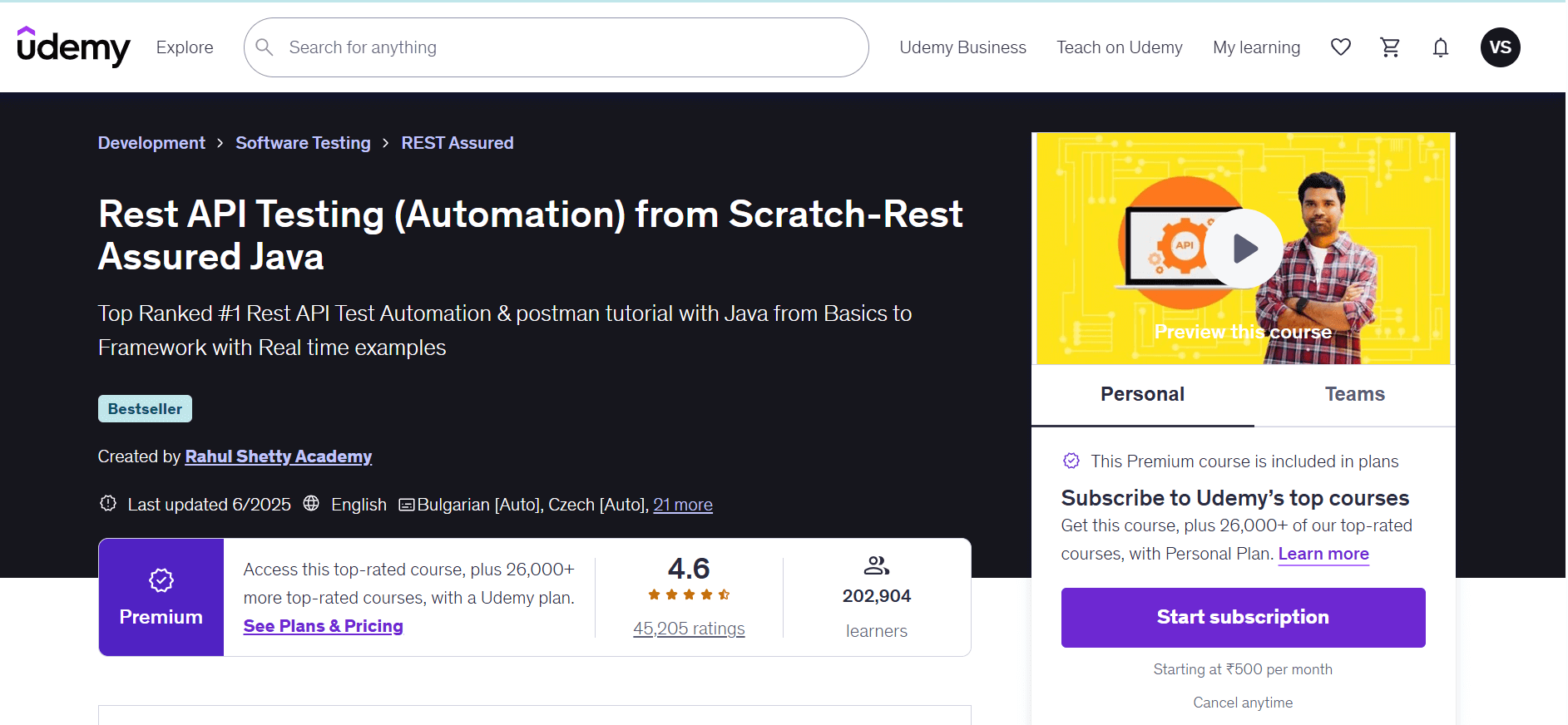Click the learners people icon
The image size is (1568, 725).
click(876, 566)
